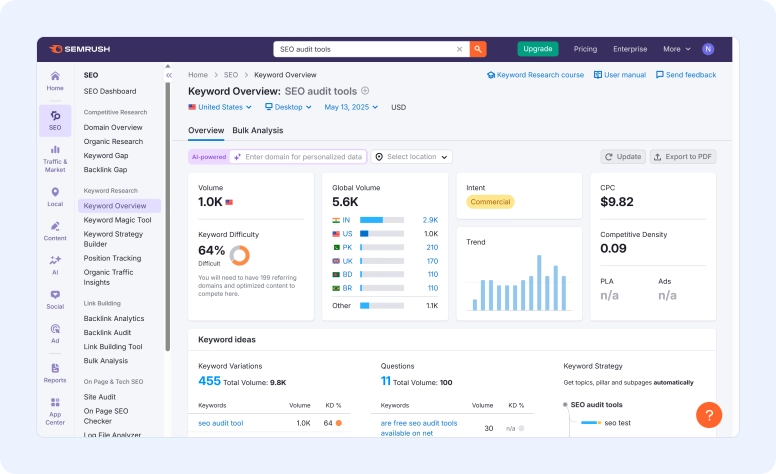Image resolution: width=776 pixels, height=474 pixels.
Task: Open Backlink Audit in the sidebar
Action: [x=107, y=332]
